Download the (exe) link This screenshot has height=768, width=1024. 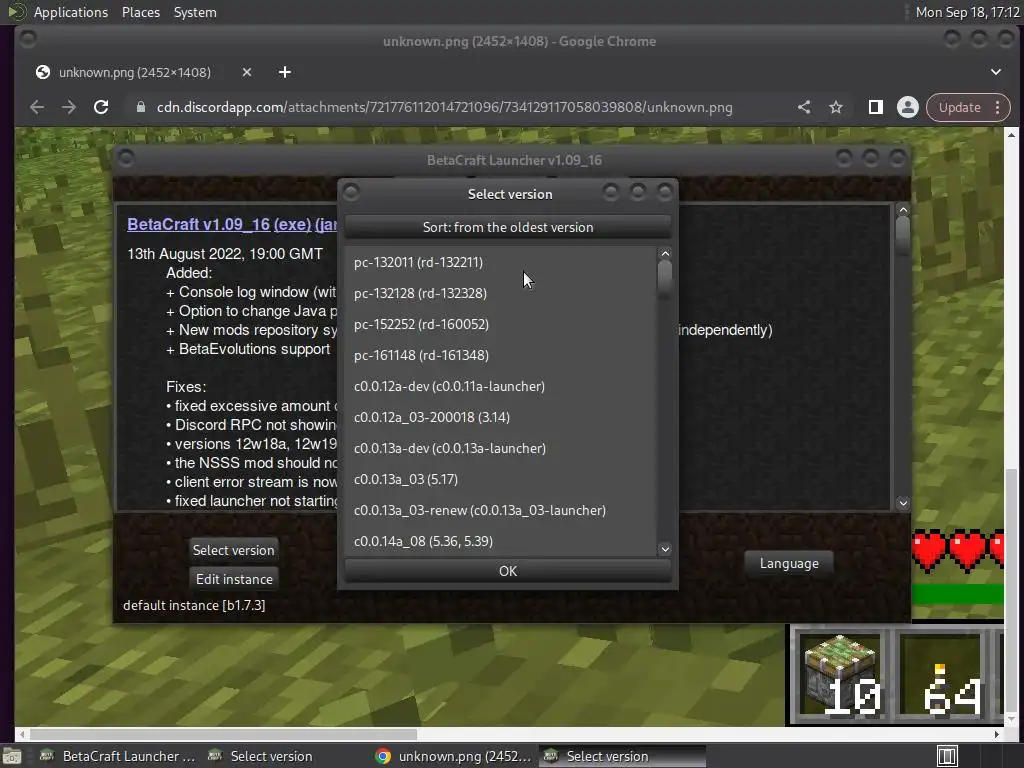(292, 224)
